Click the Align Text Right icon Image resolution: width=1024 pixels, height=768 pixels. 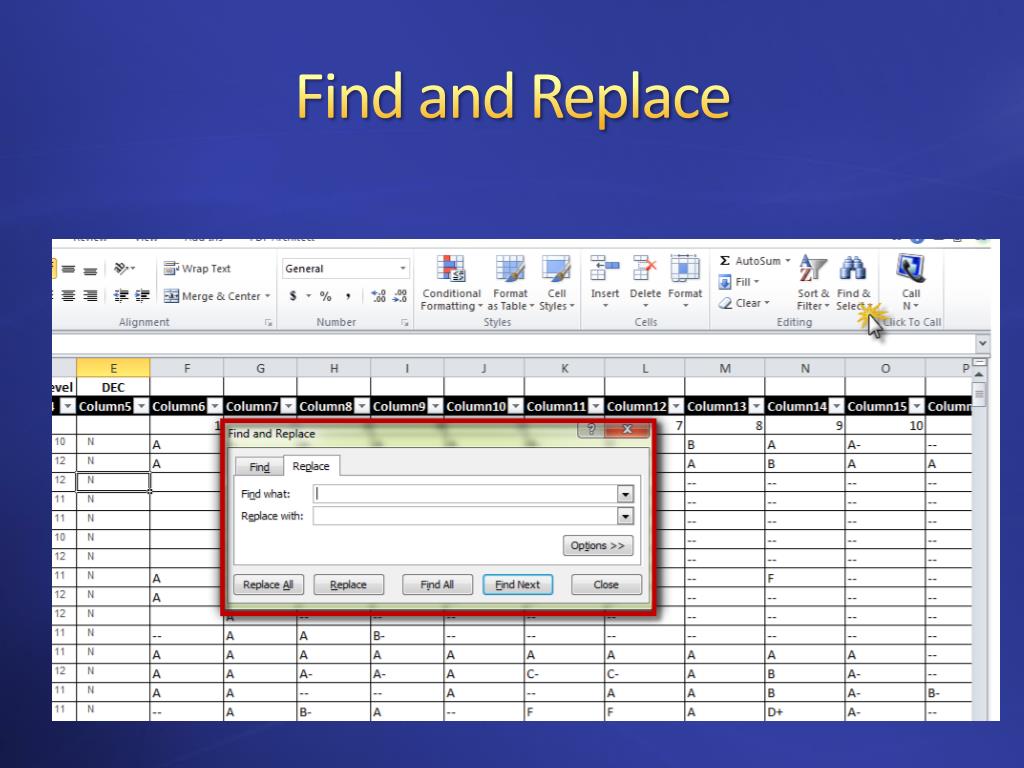tap(91, 296)
